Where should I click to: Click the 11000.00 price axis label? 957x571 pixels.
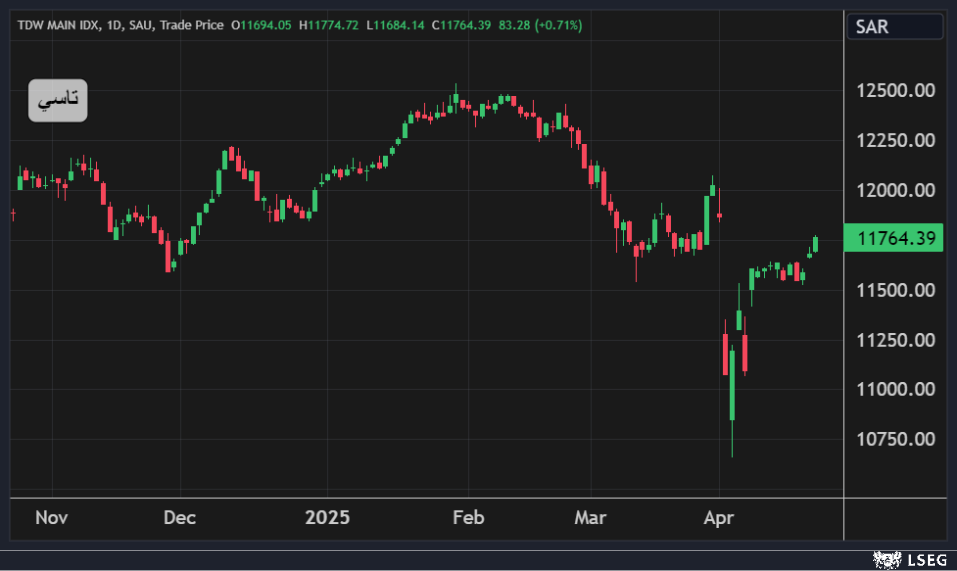(x=895, y=389)
